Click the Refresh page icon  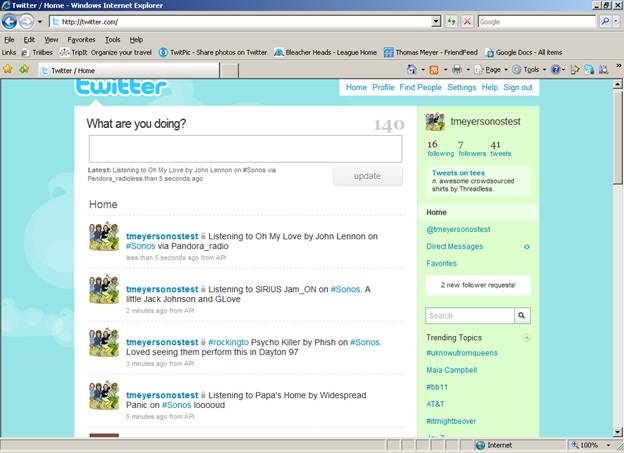pos(452,21)
